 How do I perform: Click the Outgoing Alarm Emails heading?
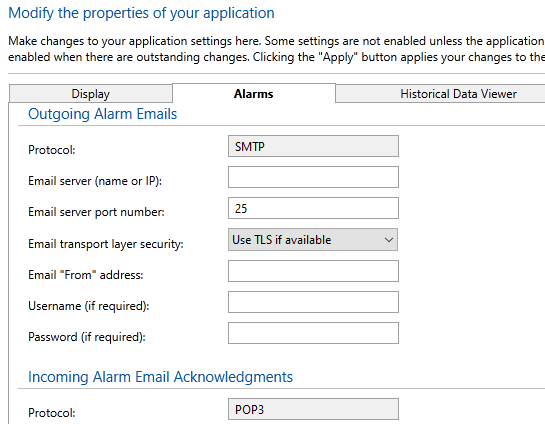103,114
